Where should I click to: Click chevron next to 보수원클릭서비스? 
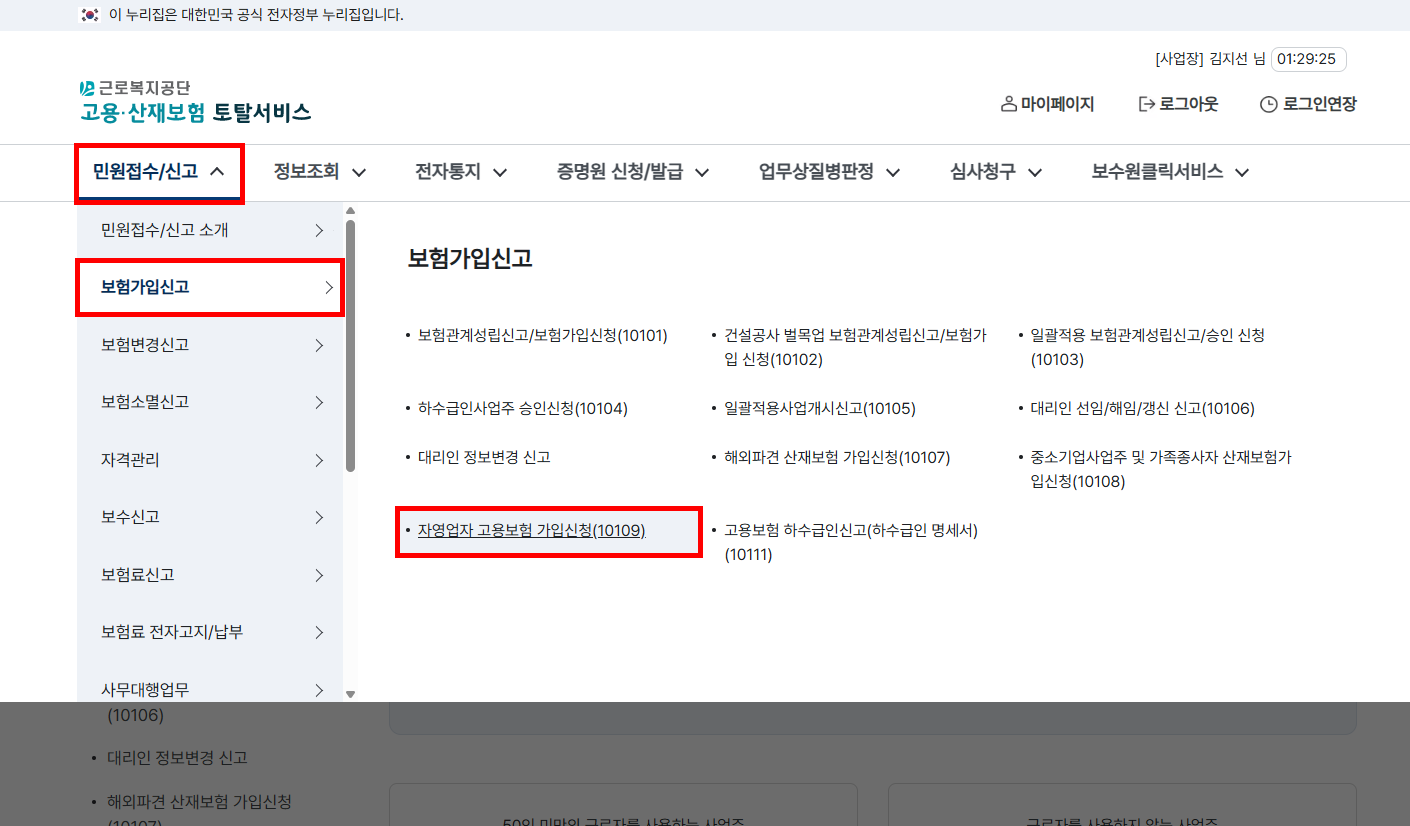point(1242,173)
